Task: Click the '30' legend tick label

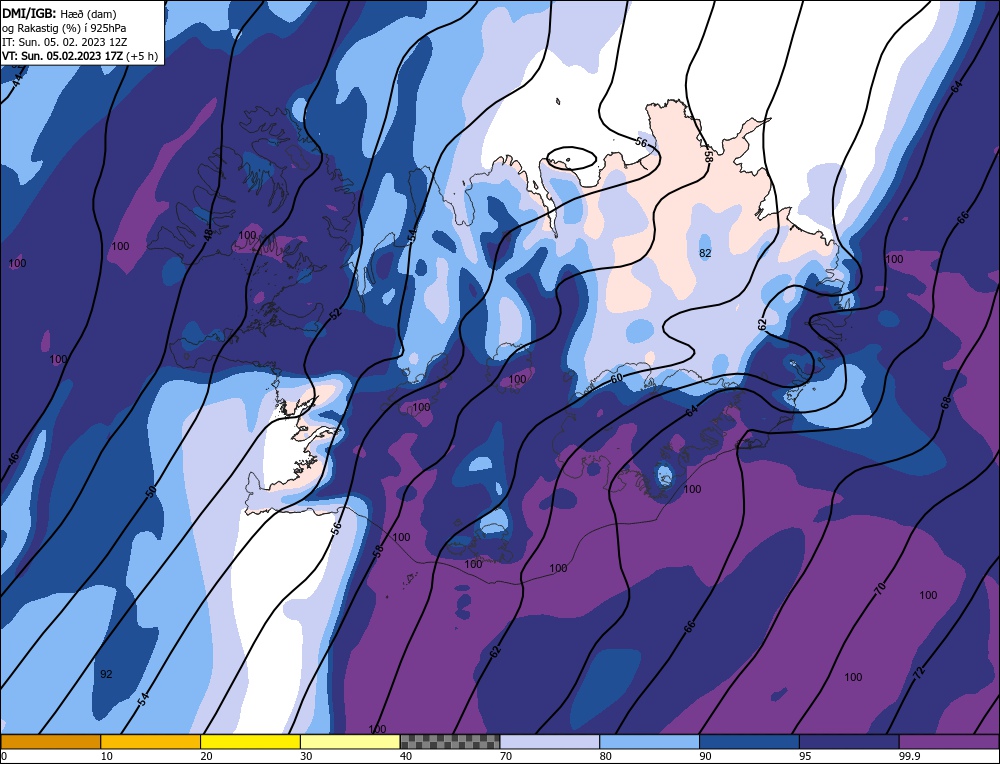Action: click(x=306, y=756)
